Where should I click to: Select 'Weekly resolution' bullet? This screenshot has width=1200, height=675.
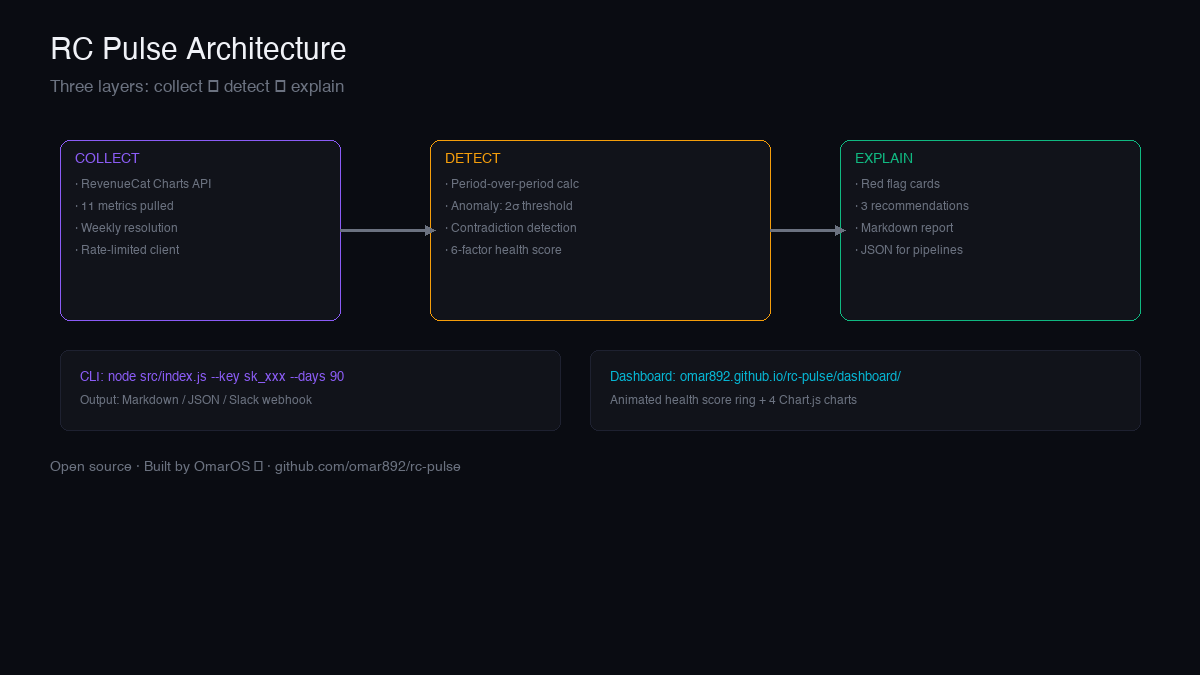point(126,228)
